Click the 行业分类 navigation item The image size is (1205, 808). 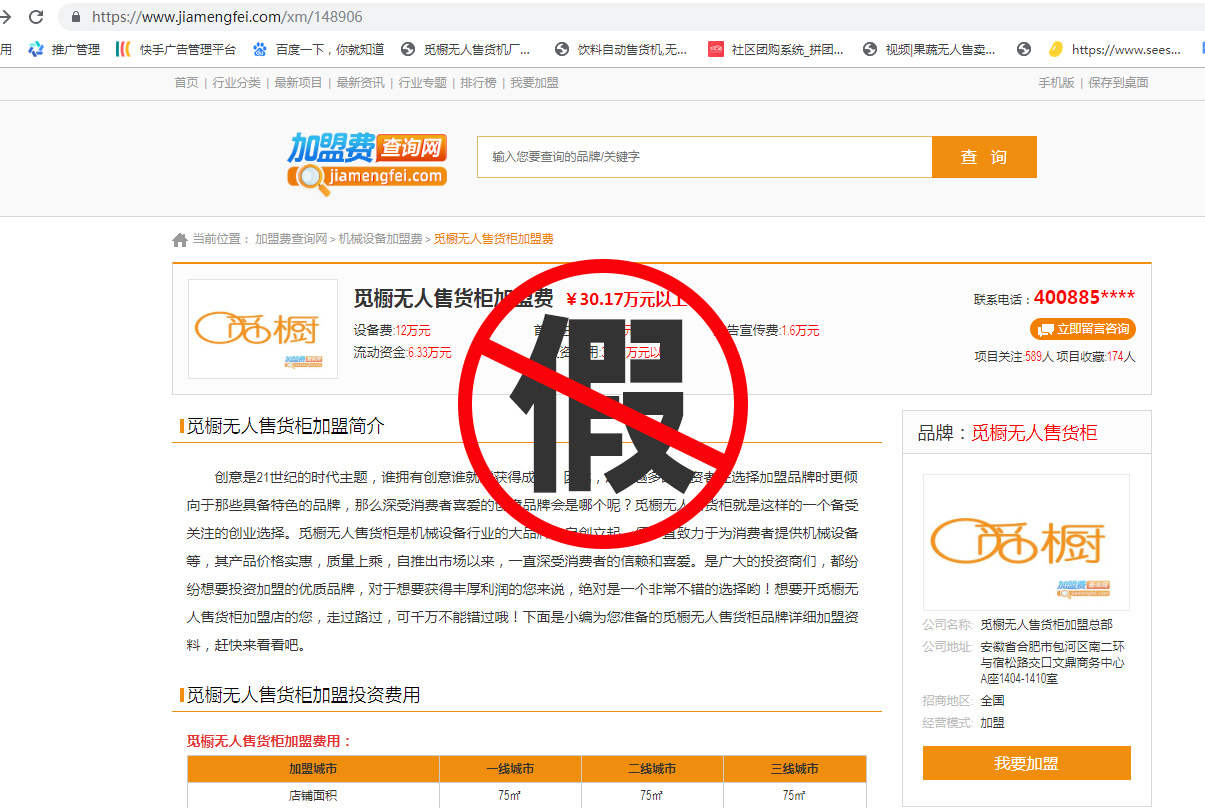236,83
